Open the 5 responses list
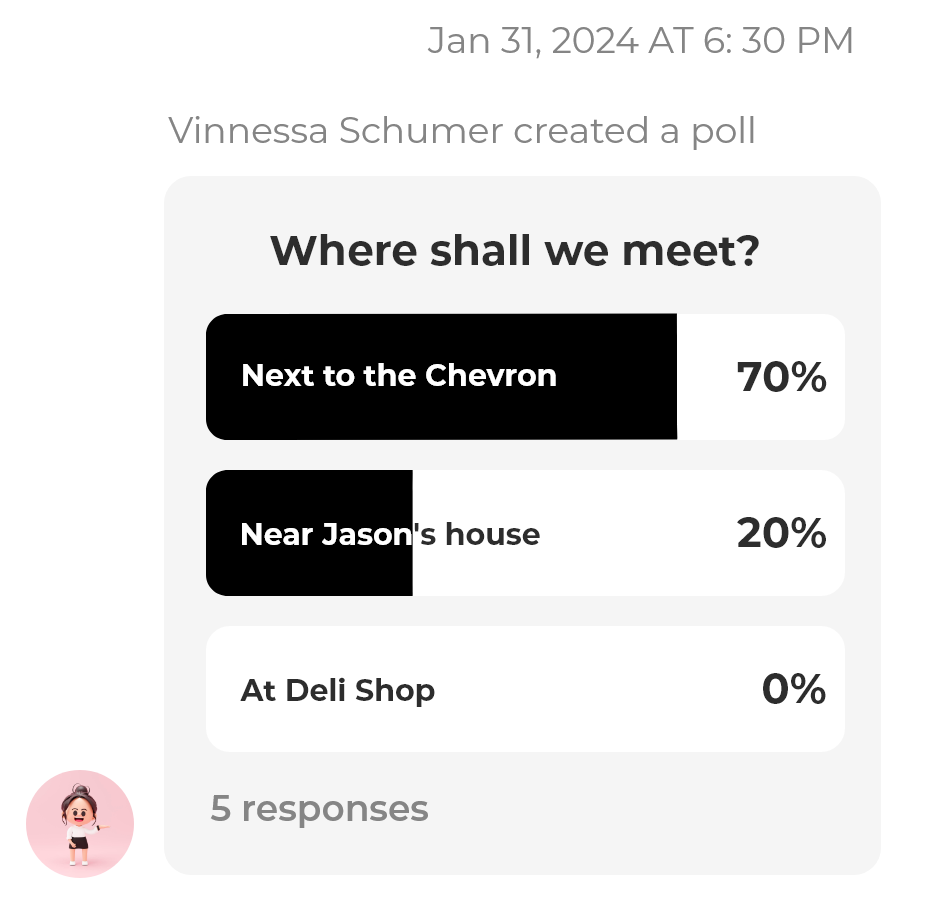 (319, 809)
